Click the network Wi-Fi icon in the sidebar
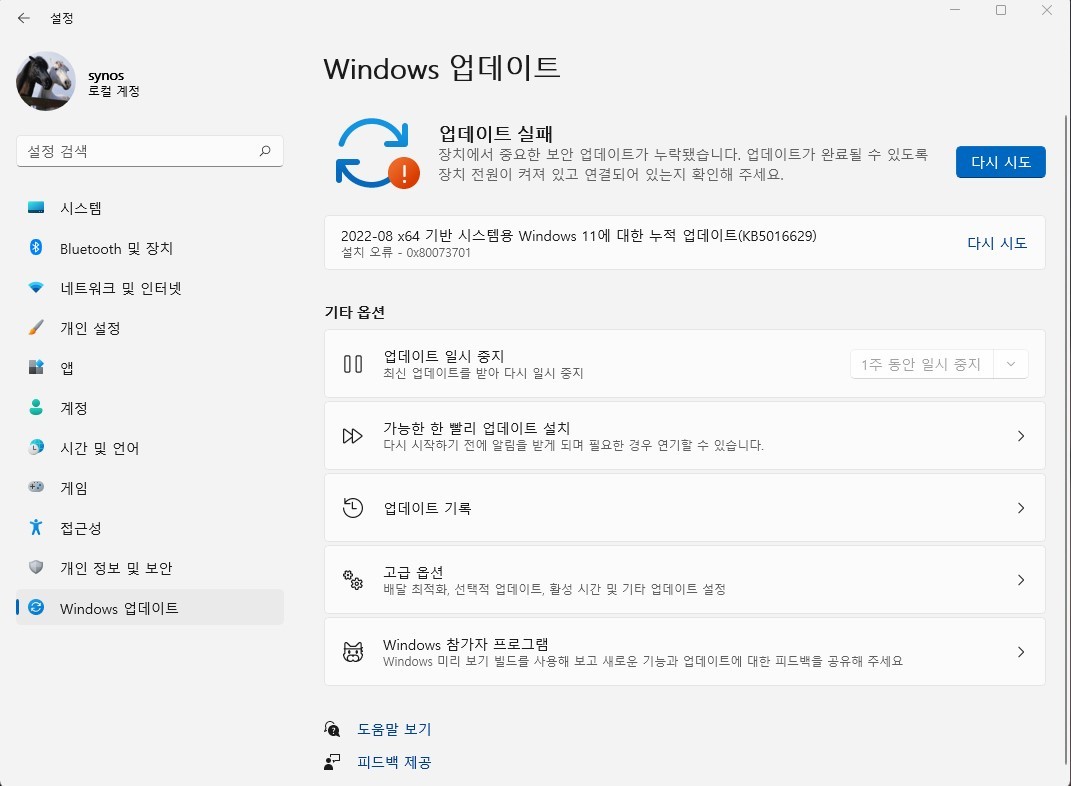 pyautogui.click(x=36, y=287)
